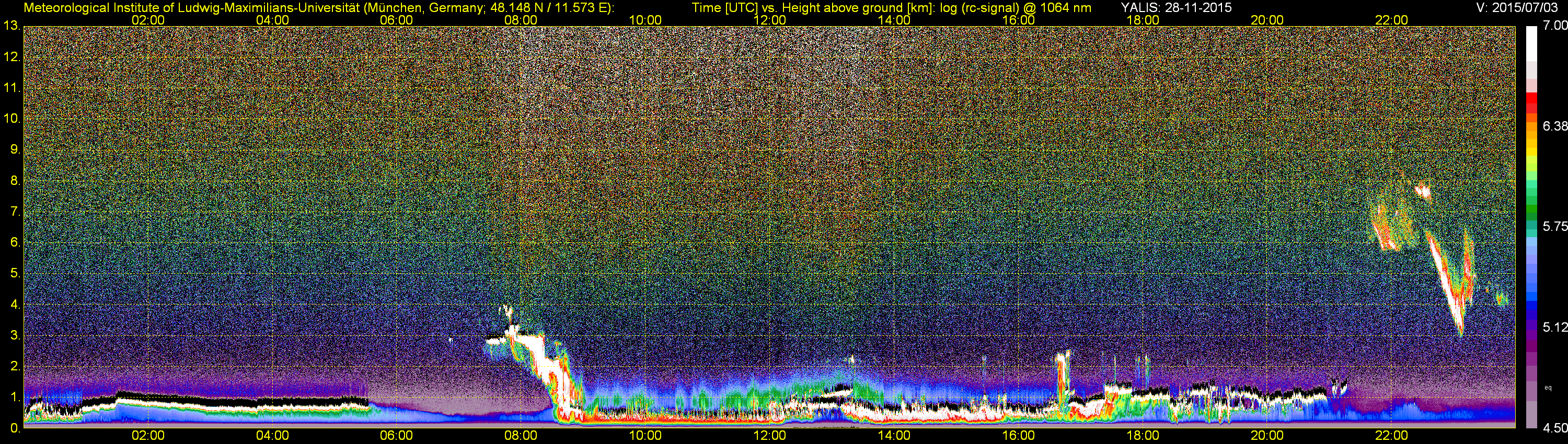Viewport: 1568px width, 444px height.
Task: Click the 20:00 label on bottom time axis
Action: click(x=1267, y=436)
